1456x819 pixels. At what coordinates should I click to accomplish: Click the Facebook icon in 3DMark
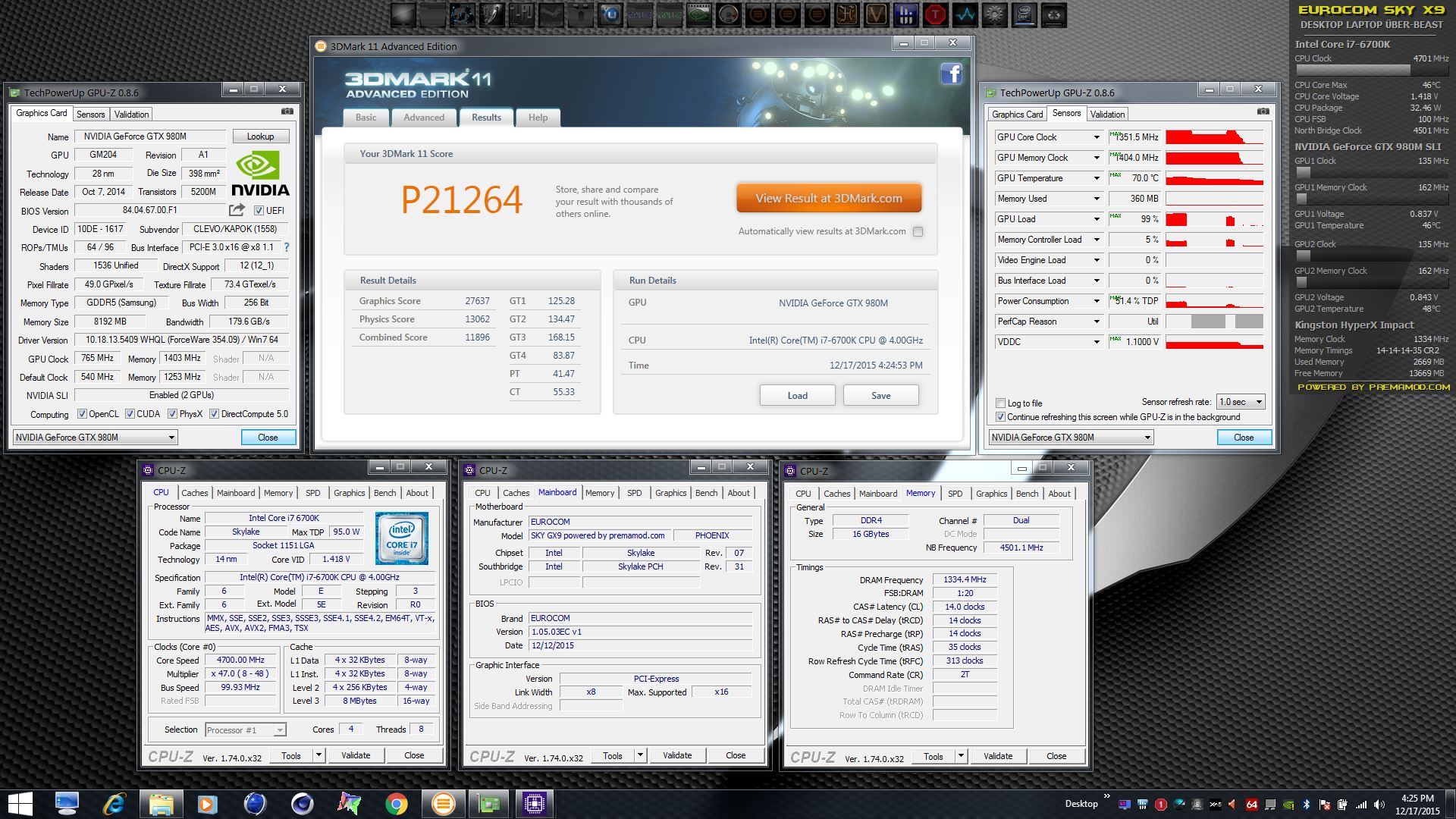coord(951,74)
